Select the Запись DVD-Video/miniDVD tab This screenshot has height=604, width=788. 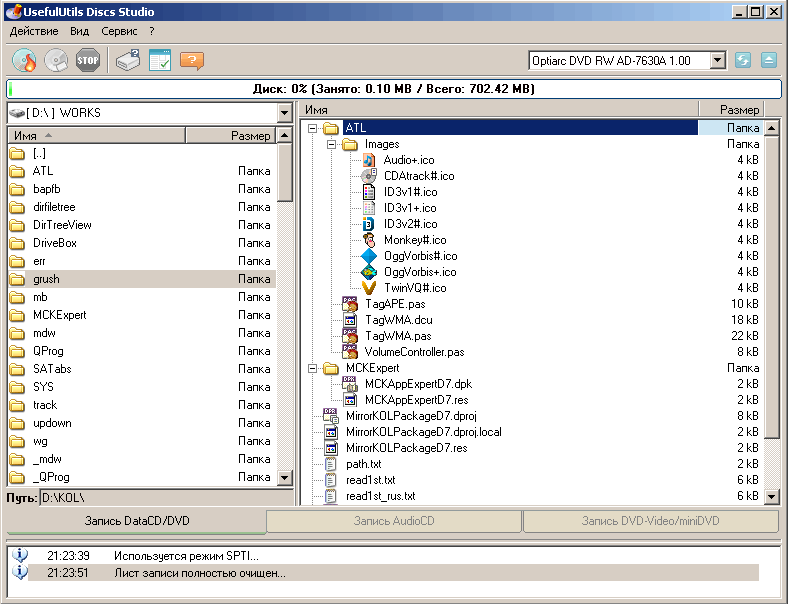point(650,521)
